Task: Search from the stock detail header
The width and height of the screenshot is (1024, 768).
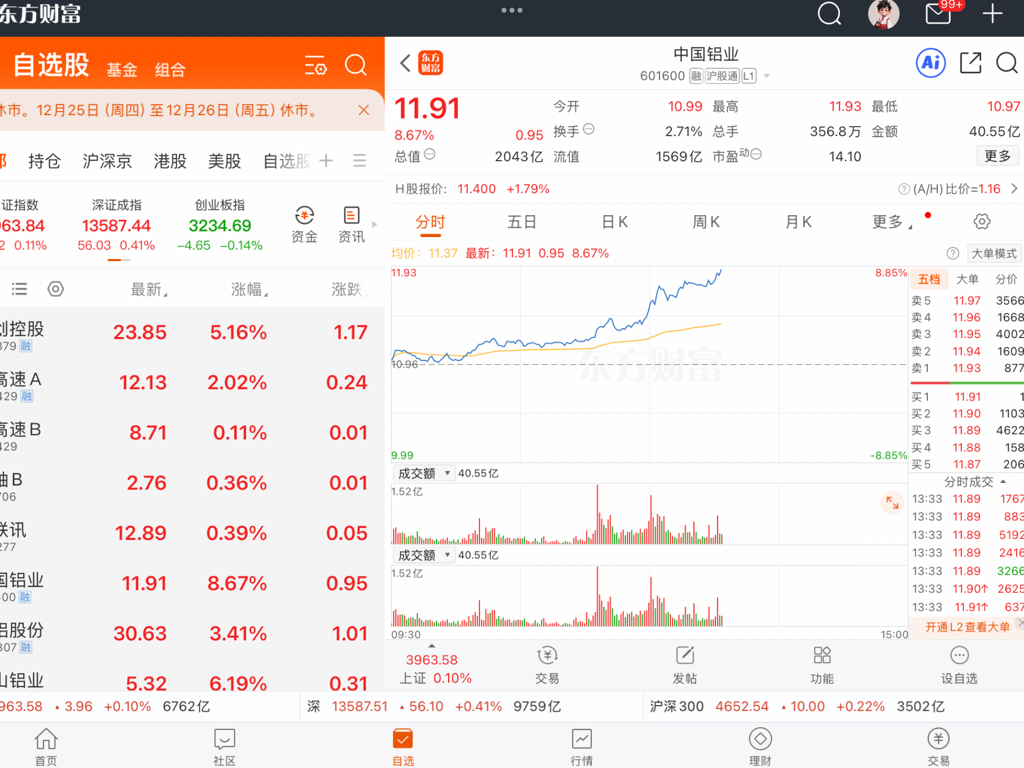Action: (1006, 63)
